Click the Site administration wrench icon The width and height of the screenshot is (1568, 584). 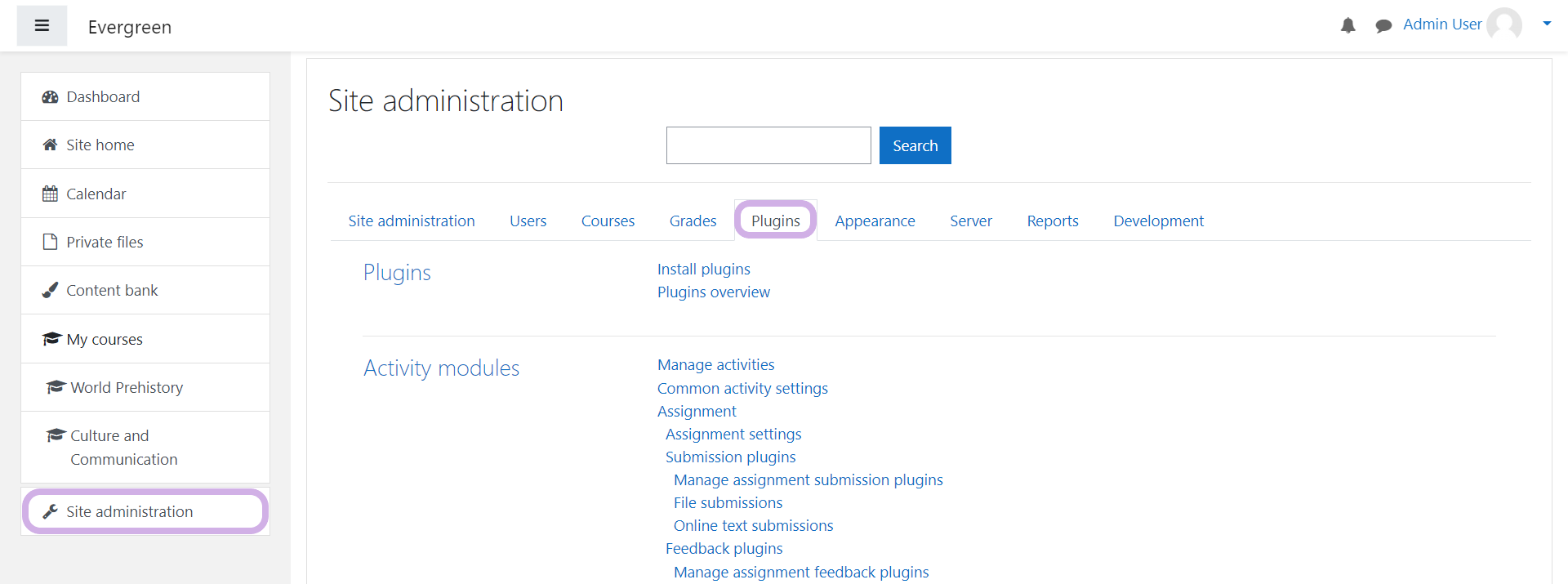point(50,512)
